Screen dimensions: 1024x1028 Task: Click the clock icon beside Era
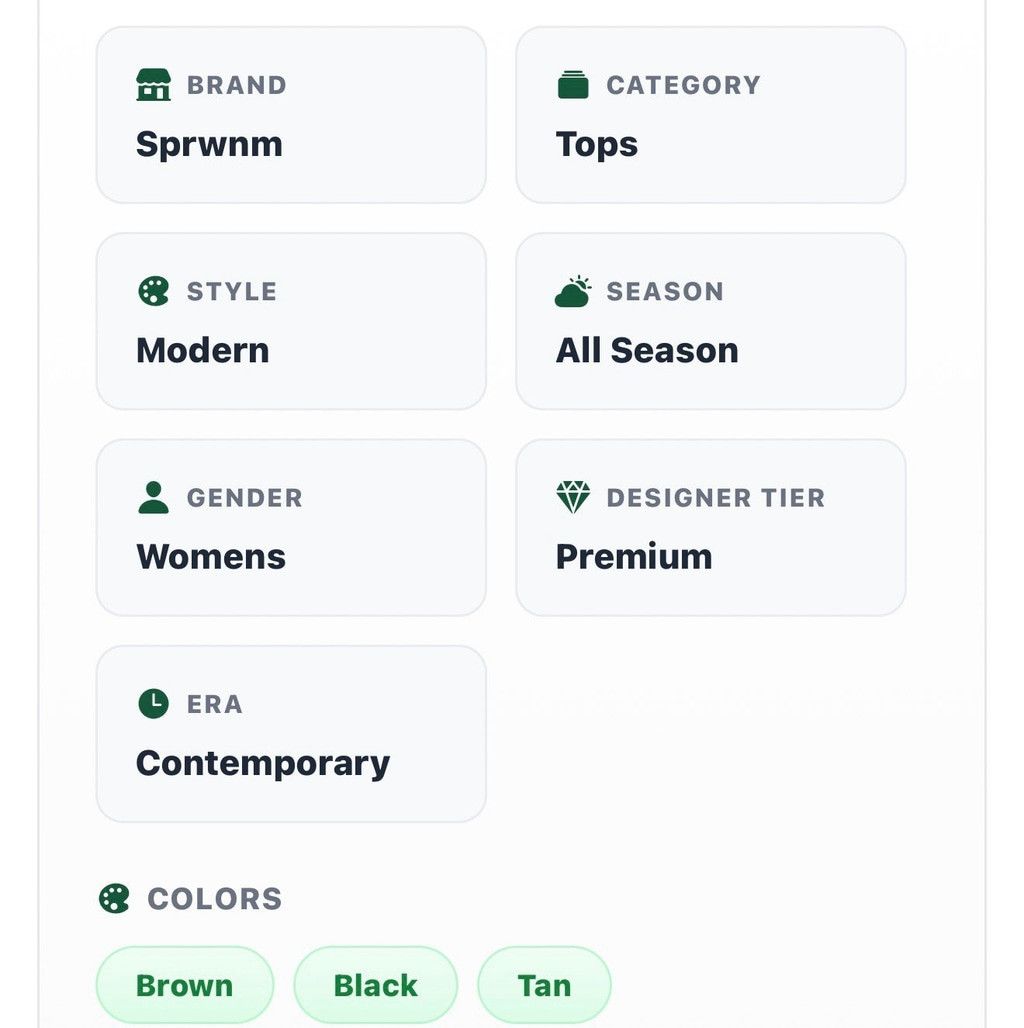[x=153, y=704]
